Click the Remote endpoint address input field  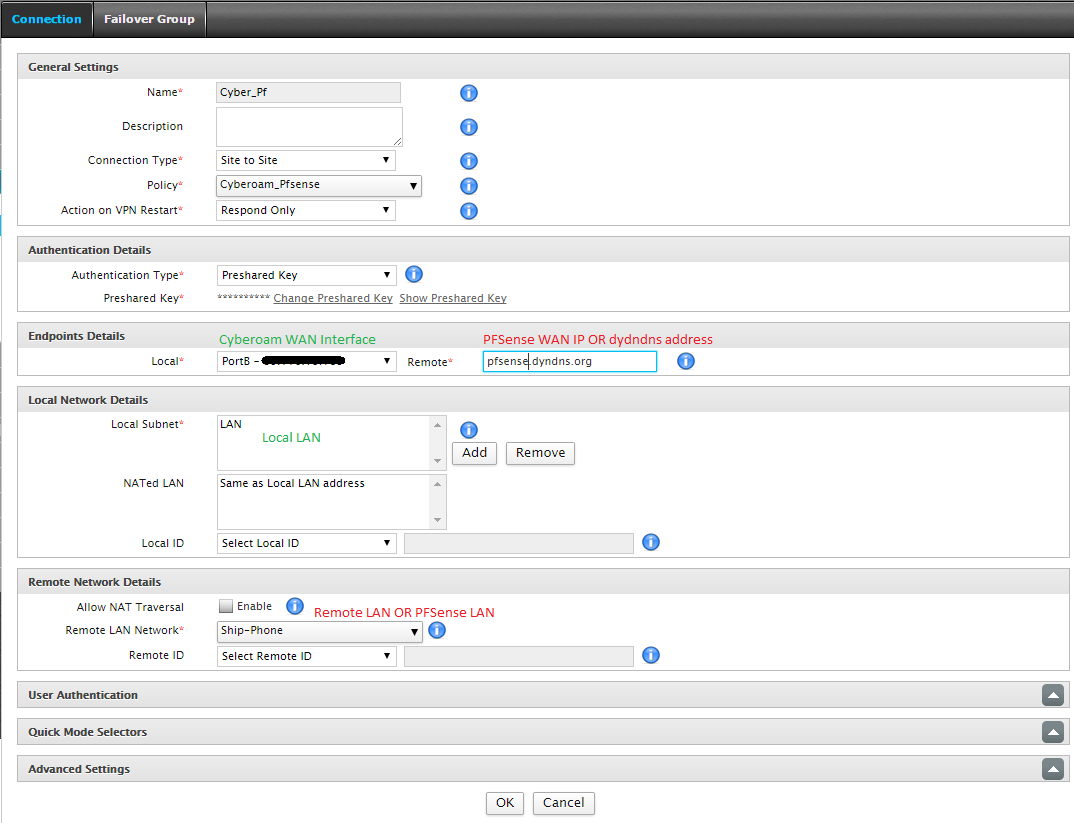pyautogui.click(x=570, y=362)
